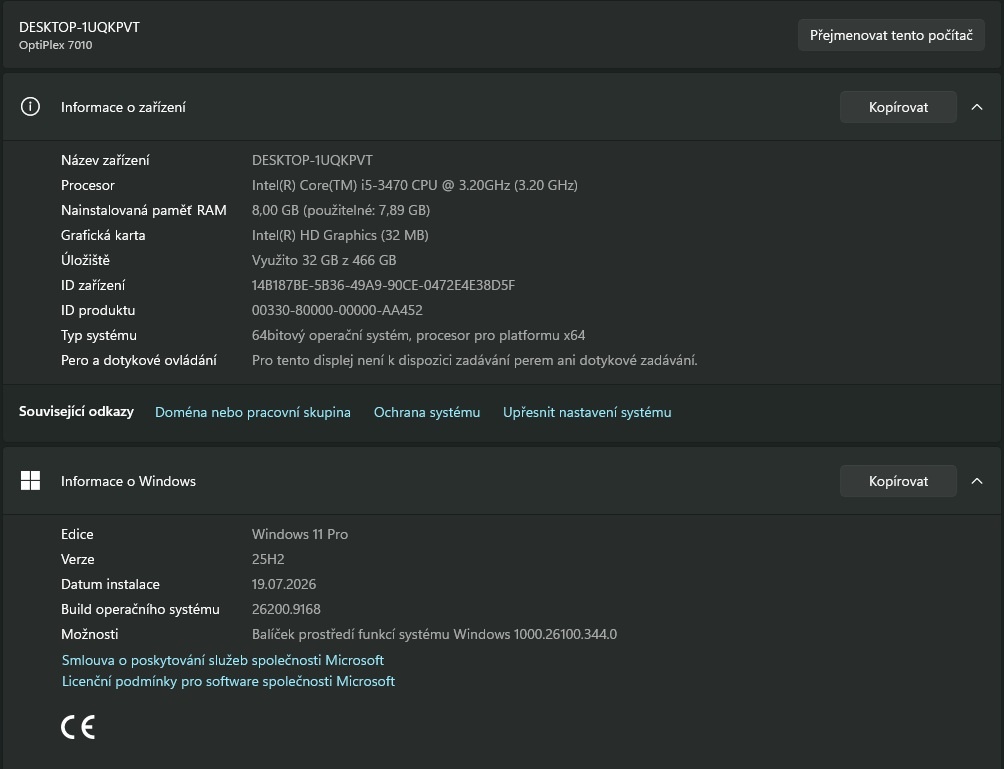Select version value 25H2
Viewport: 1008px width, 769px height.
(x=268, y=559)
